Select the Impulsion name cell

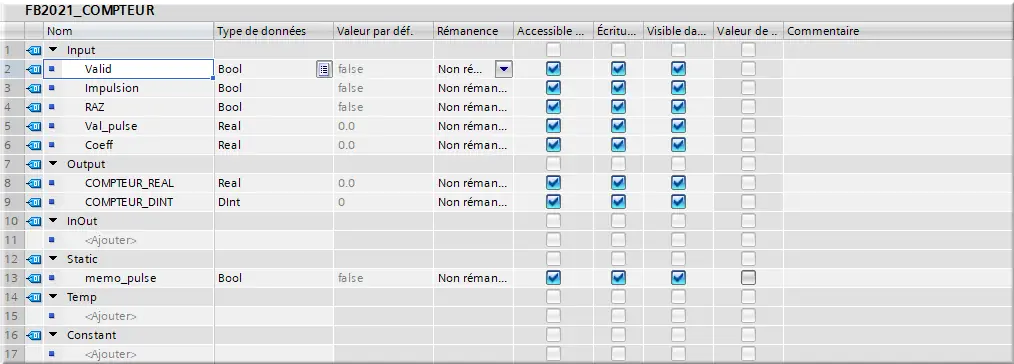click(129, 88)
